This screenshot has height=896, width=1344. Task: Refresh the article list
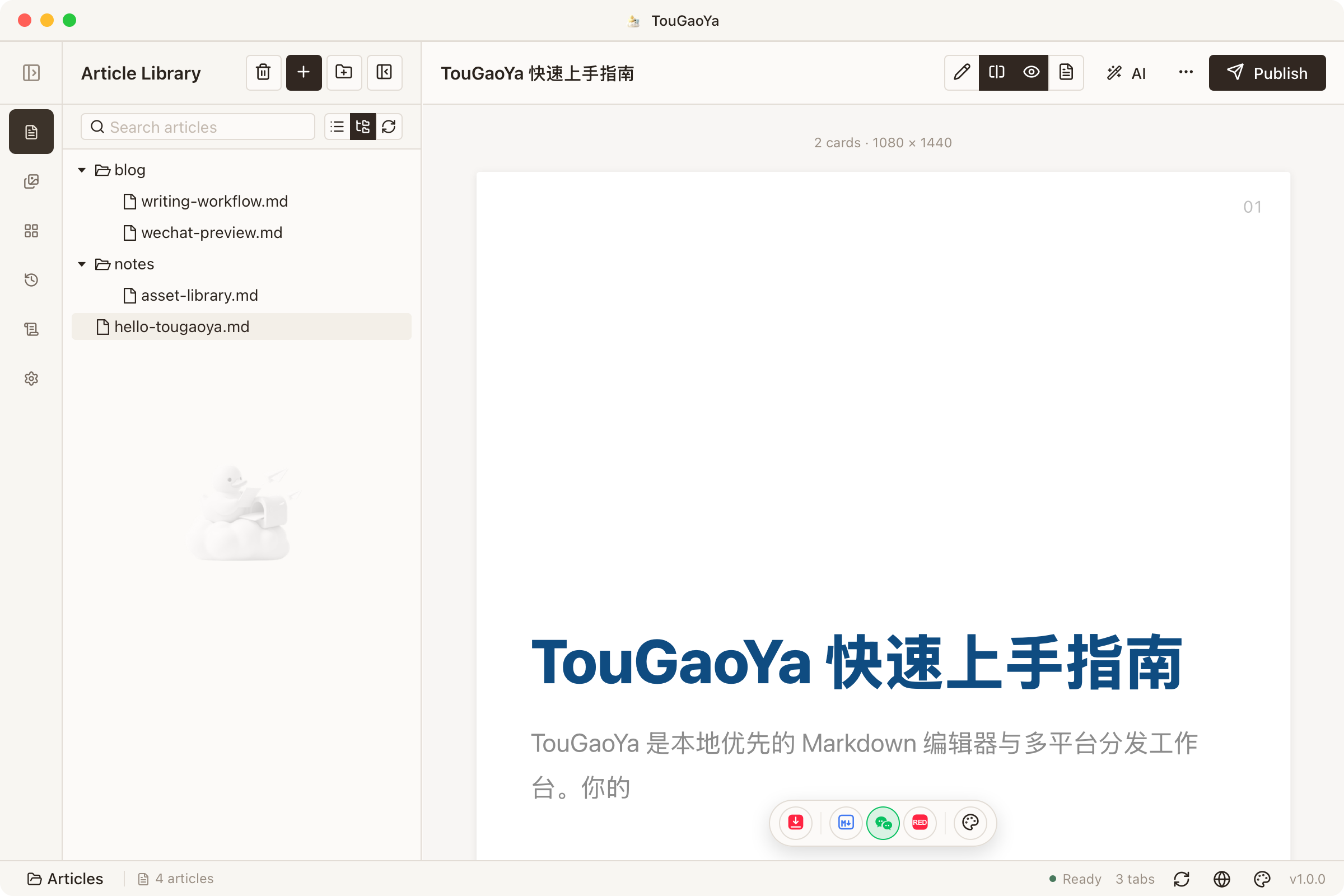click(389, 127)
